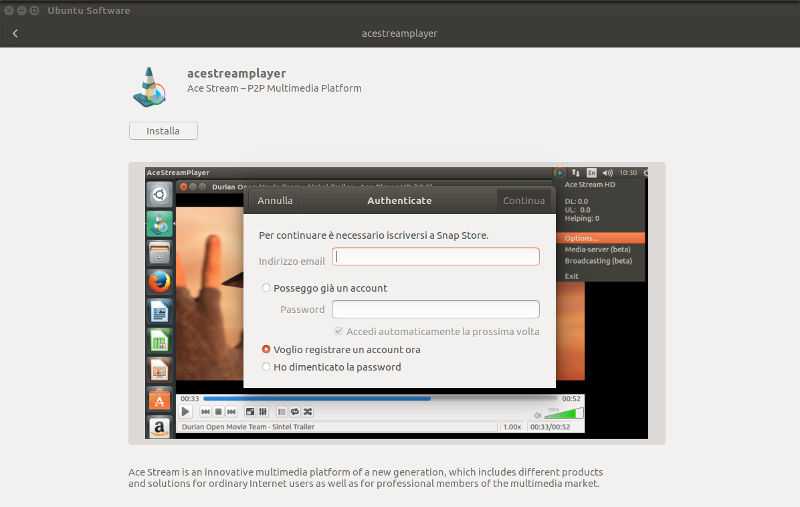Screen dimensions: 800x507
Task: Cancel authentication with Annulla
Action: (275, 201)
